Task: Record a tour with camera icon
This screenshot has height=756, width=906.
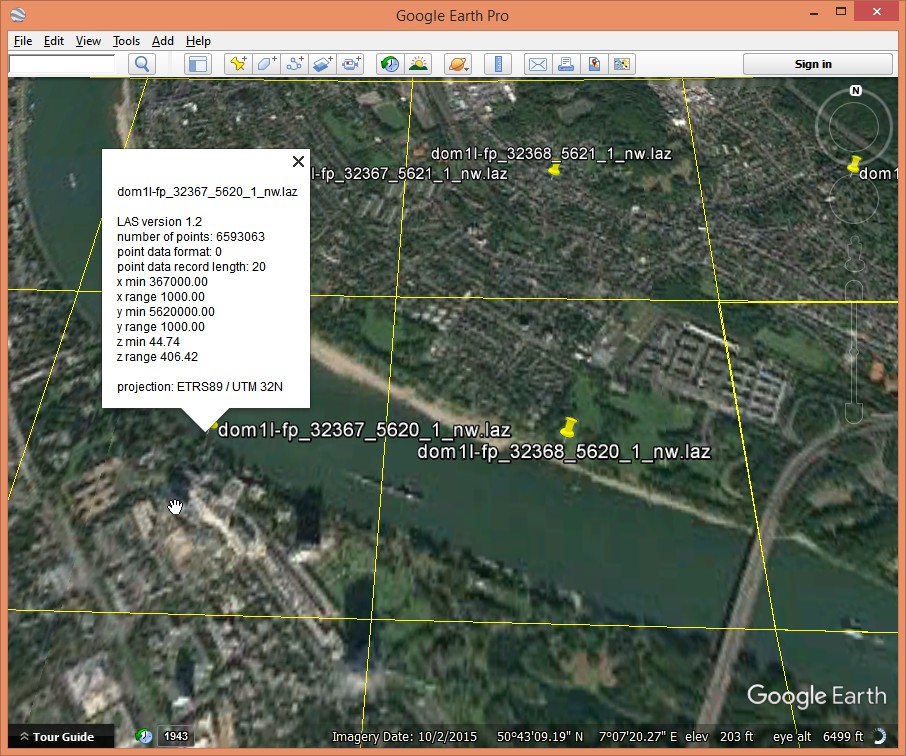Action: 350,64
